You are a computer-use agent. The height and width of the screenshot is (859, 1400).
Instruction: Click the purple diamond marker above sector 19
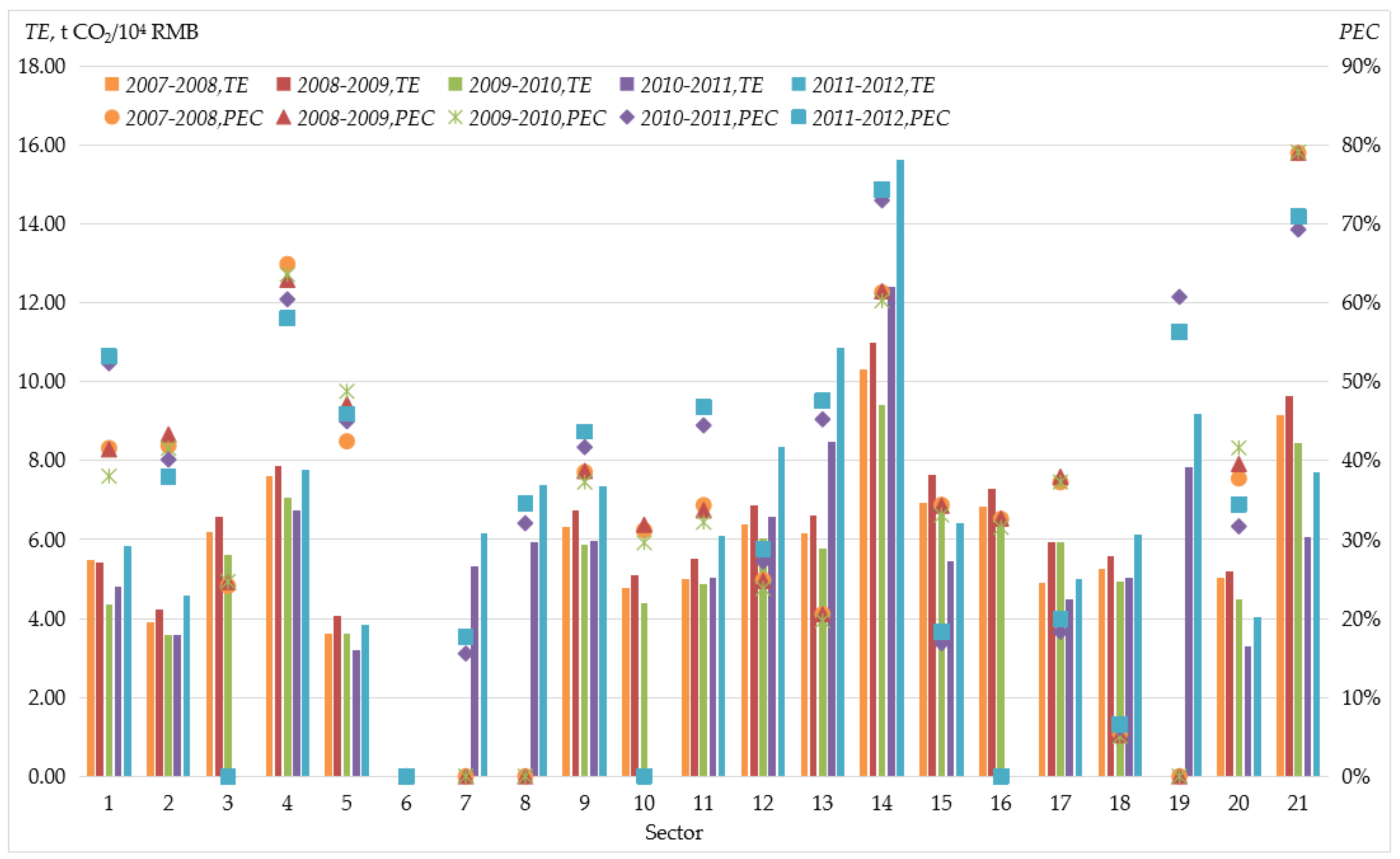[x=1179, y=297]
